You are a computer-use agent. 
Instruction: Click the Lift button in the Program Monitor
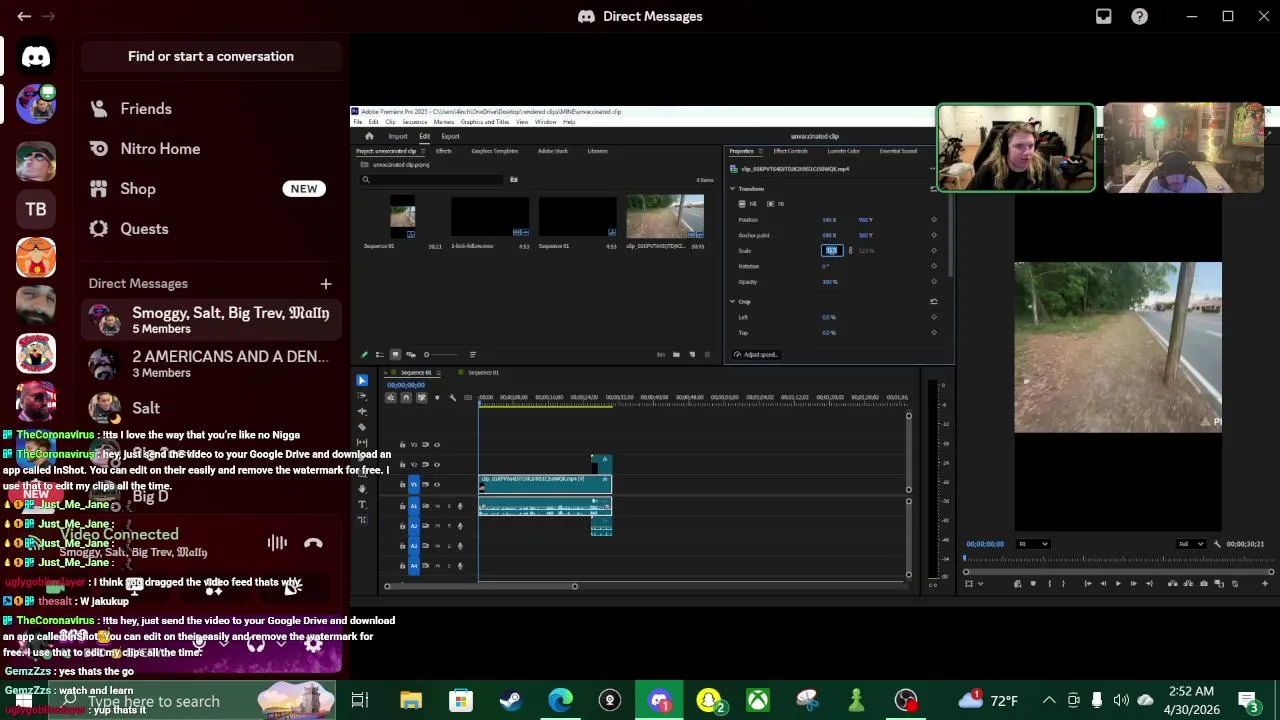tap(1173, 583)
